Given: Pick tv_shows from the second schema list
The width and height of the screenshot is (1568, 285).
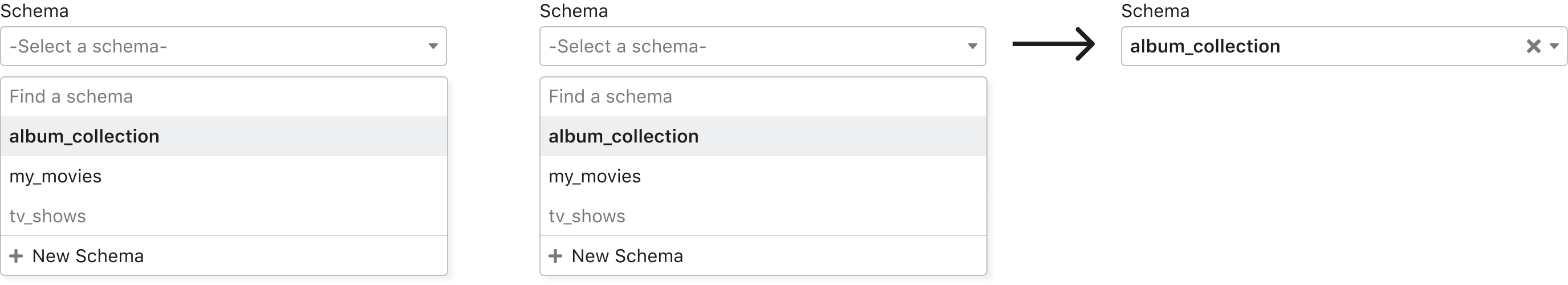Looking at the screenshot, I should (763, 216).
